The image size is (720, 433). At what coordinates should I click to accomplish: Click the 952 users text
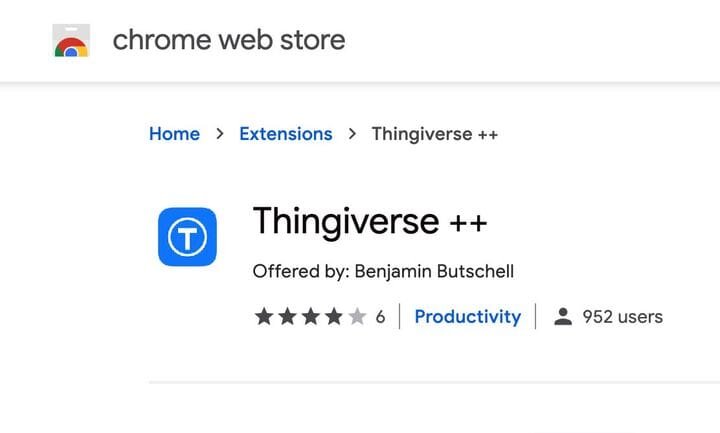[622, 317]
